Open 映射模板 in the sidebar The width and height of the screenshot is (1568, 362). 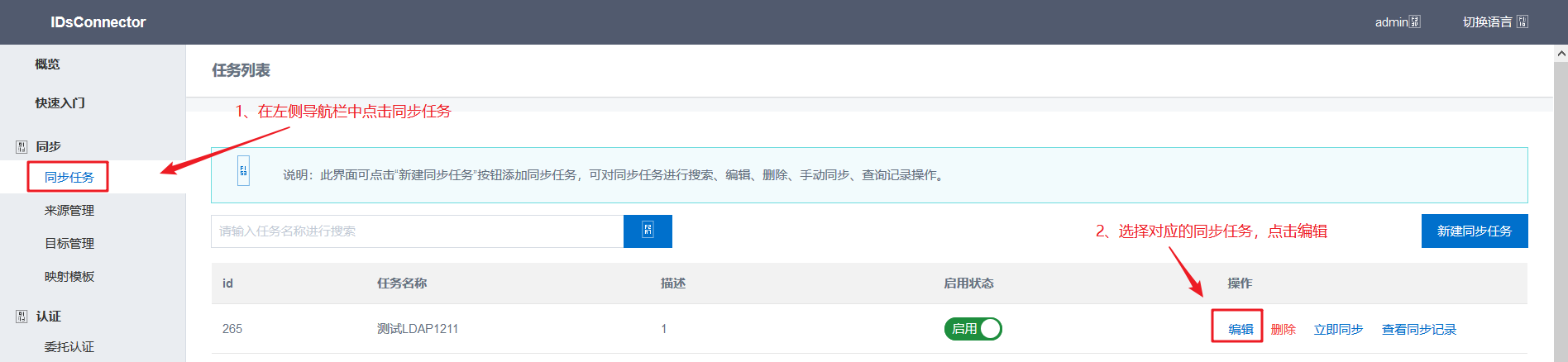click(x=69, y=276)
